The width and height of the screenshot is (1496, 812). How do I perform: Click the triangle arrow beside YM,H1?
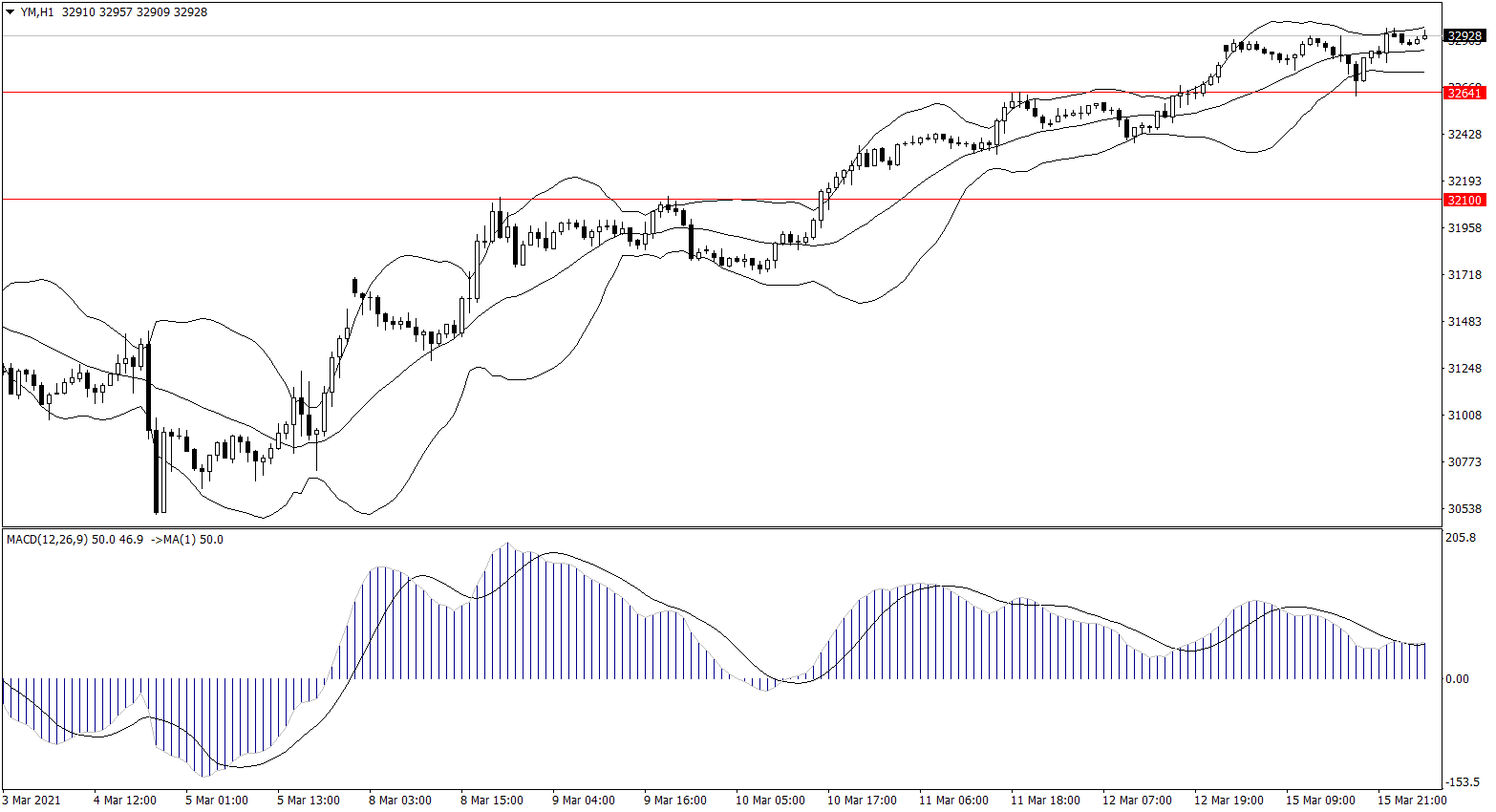(x=11, y=12)
